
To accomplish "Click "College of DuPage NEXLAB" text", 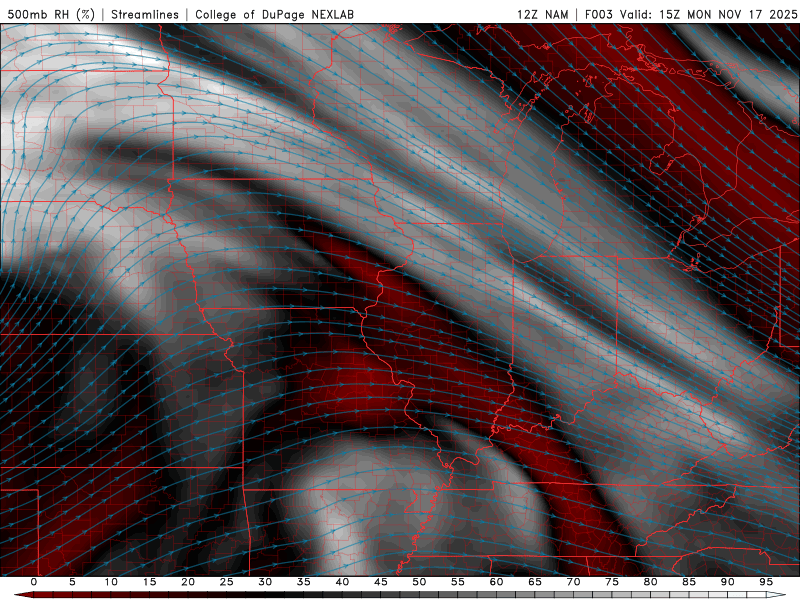I will (274, 14).
